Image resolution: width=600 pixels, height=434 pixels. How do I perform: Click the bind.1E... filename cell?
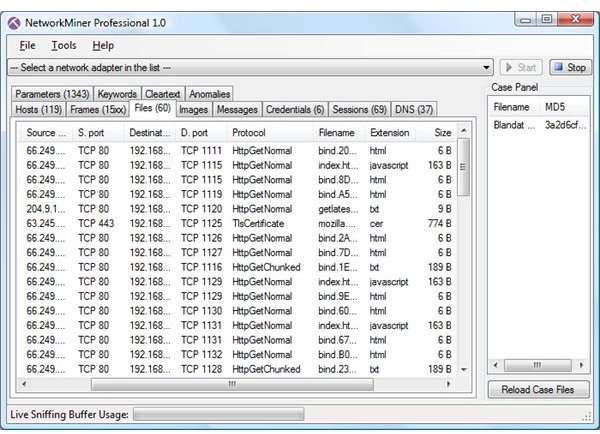[x=338, y=267]
